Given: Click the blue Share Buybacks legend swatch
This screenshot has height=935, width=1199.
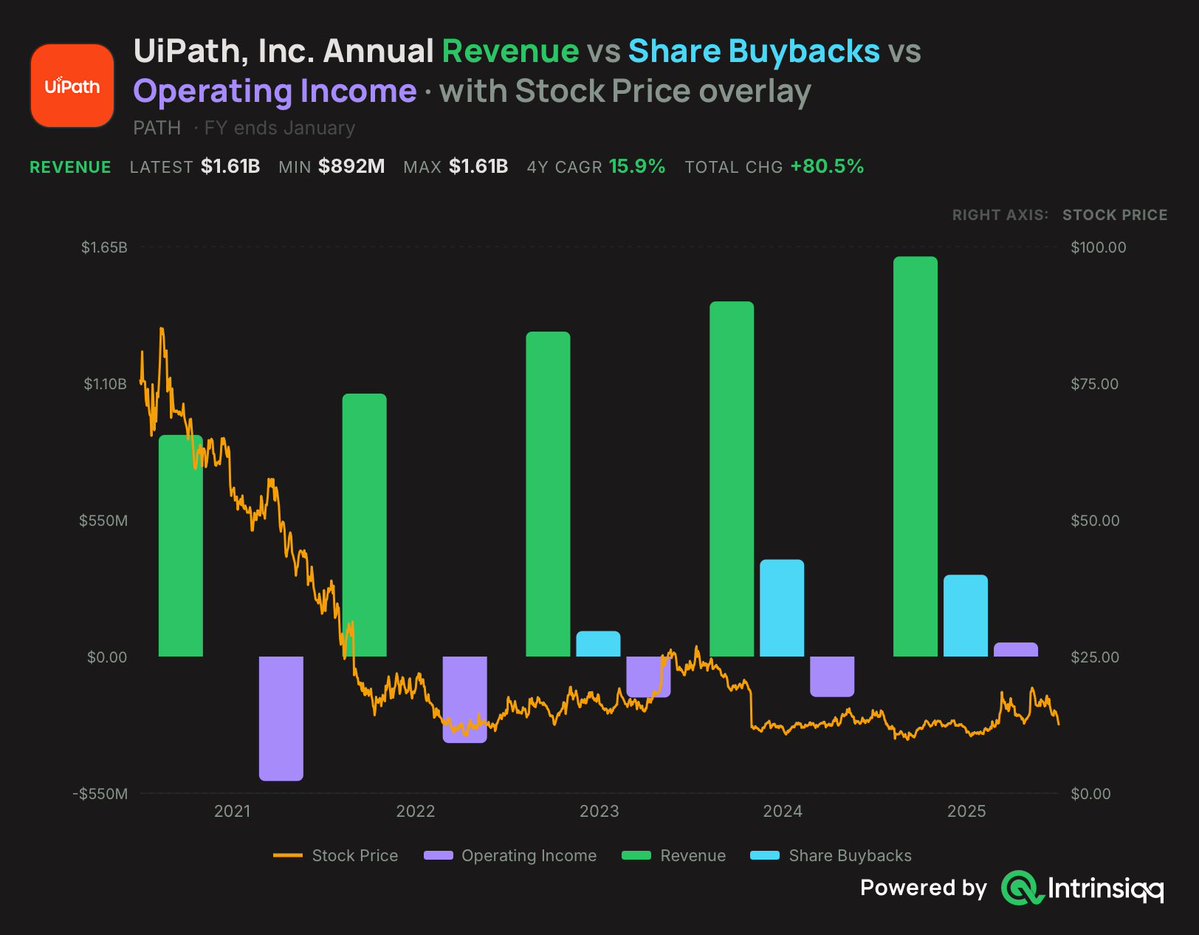Looking at the screenshot, I should pyautogui.click(x=765, y=855).
